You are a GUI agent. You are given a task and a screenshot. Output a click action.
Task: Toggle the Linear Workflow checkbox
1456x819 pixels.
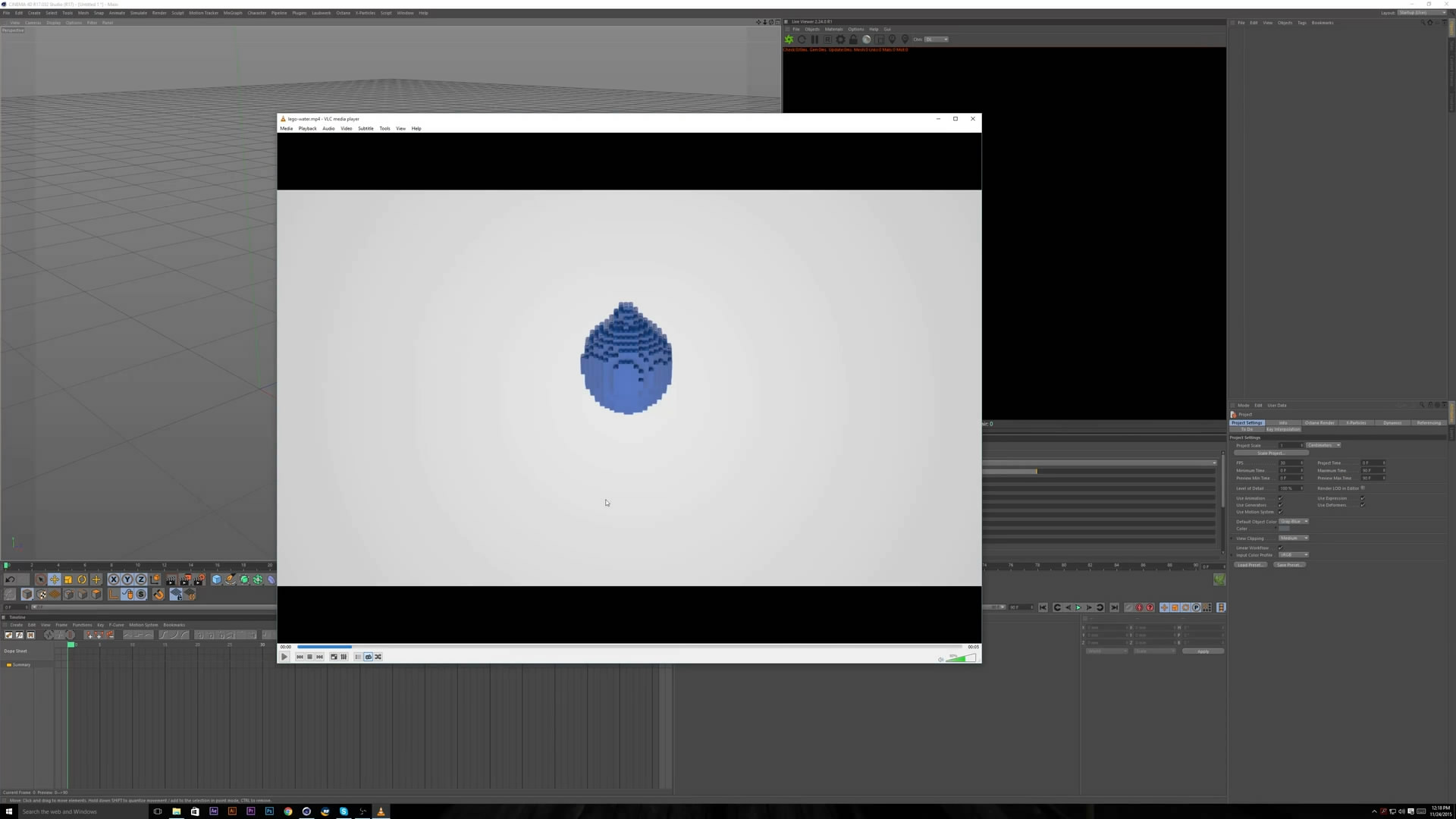(1280, 548)
